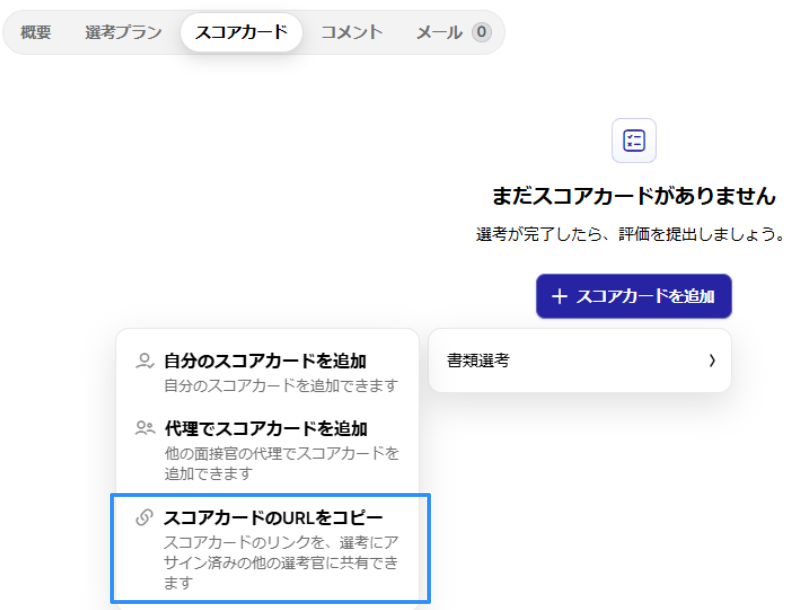Click the まだスコアカードがありません heading
Screen dimensions: 803x610
pyautogui.click(x=634, y=196)
